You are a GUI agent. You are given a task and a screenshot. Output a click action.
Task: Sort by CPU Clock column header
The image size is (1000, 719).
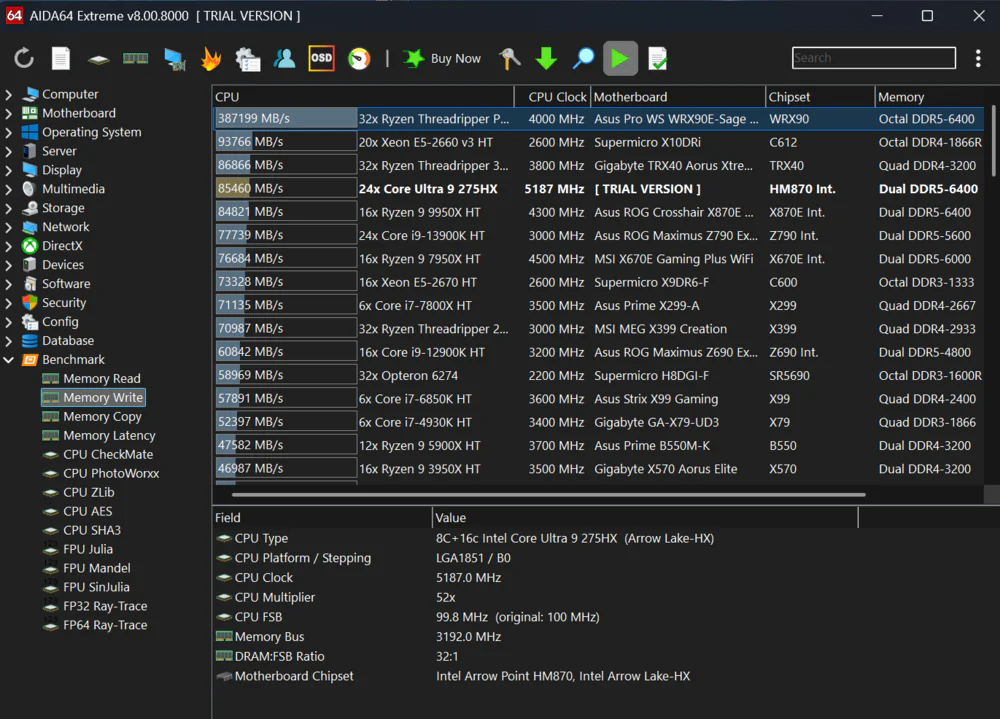[x=556, y=97]
